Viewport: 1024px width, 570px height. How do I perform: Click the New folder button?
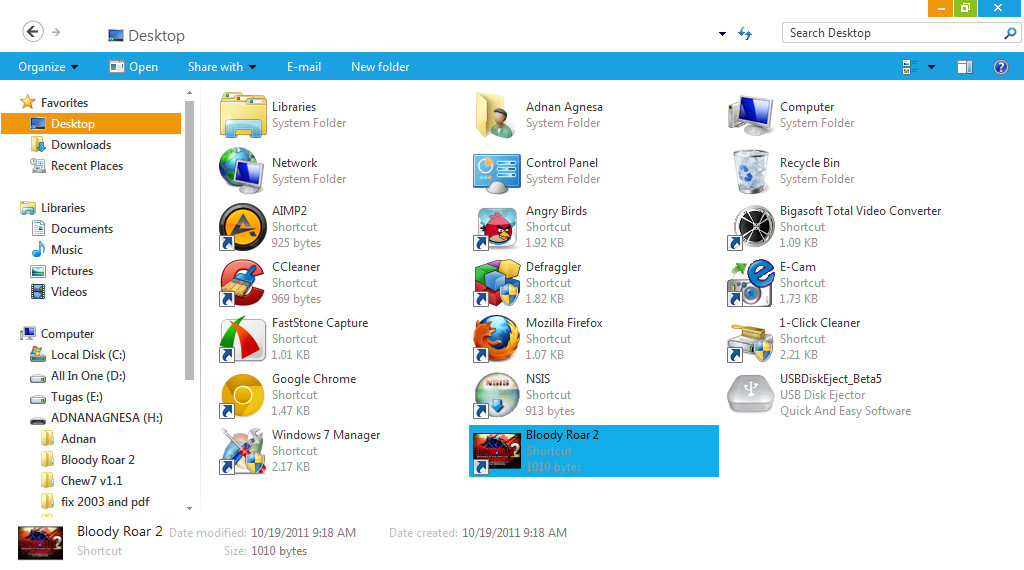tap(380, 67)
